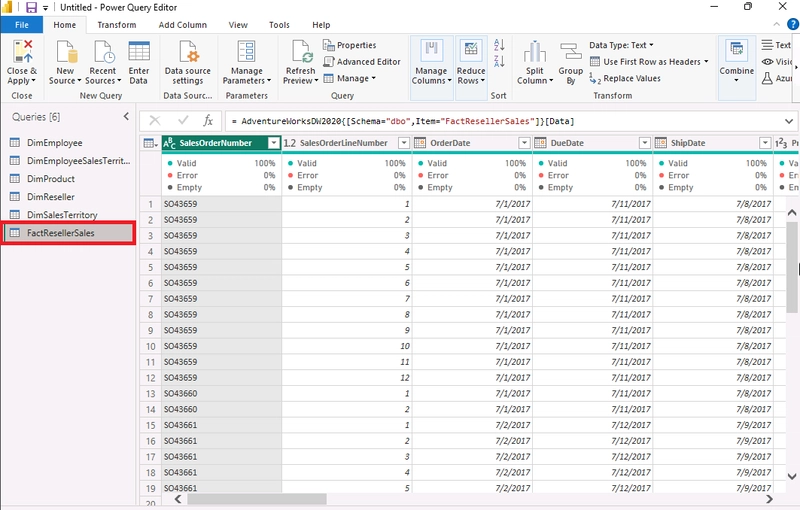Screen dimensions: 800x510
Task: Click the Reduce Rows icon
Action: pyautogui.click(x=471, y=52)
